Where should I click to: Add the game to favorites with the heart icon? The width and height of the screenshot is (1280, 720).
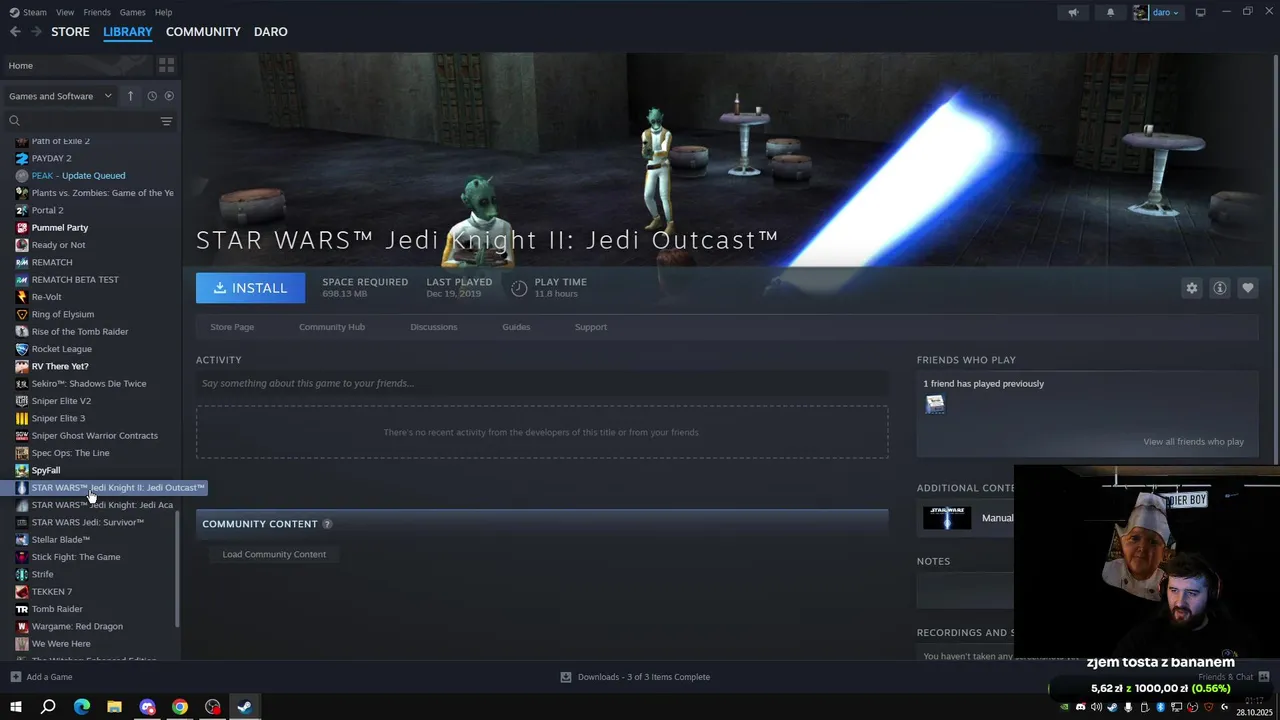click(1247, 288)
